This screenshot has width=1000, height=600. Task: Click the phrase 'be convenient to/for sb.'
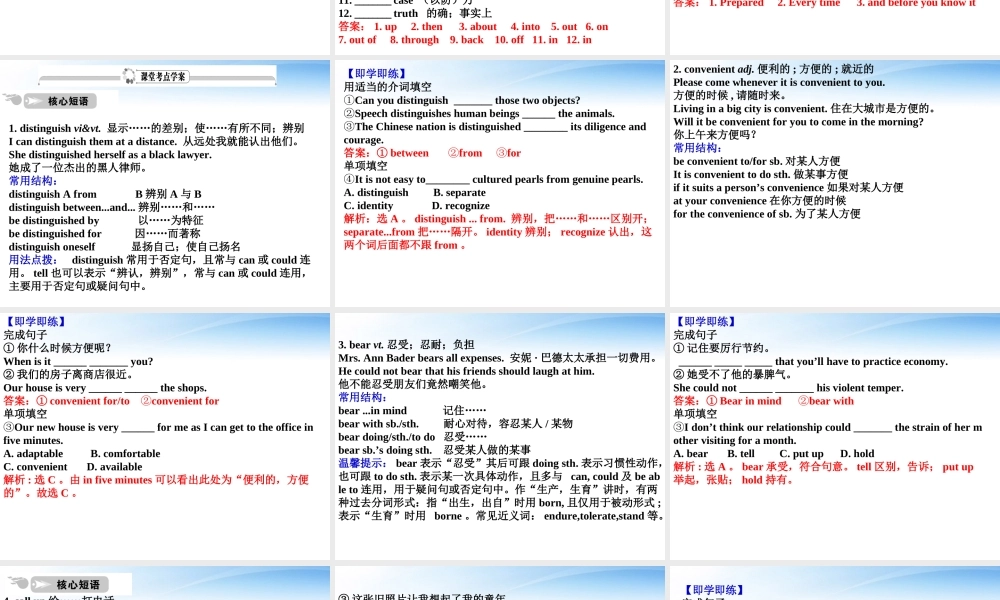[x=728, y=161]
